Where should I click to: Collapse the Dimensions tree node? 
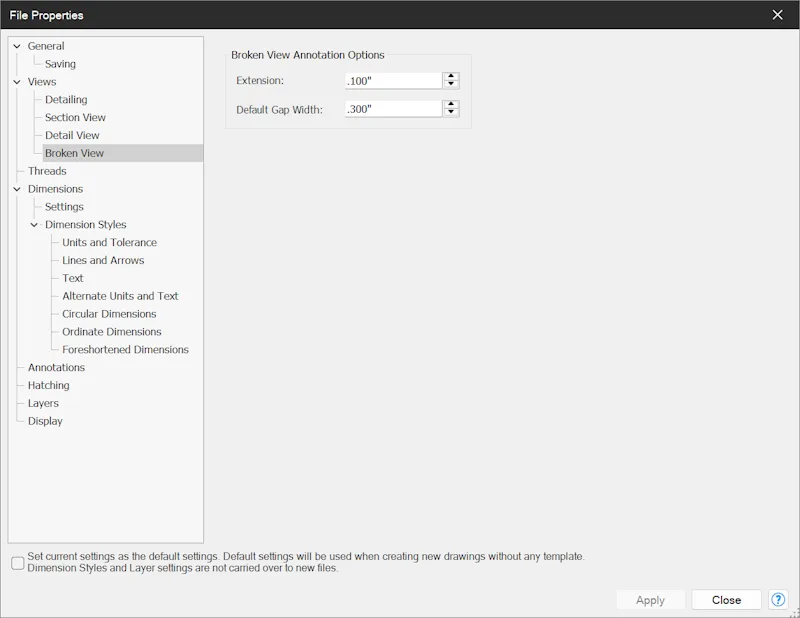tap(17, 189)
